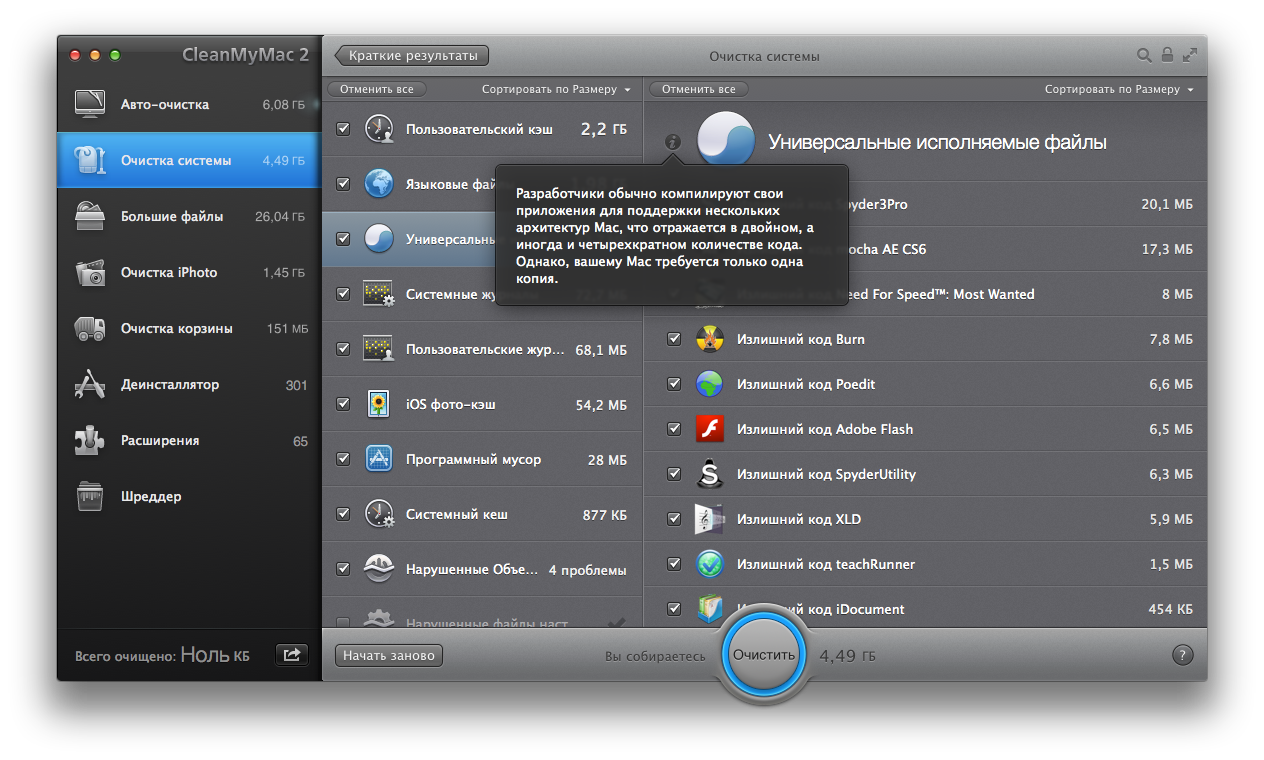Click the Burn app icon
1264x760 pixels.
709,339
